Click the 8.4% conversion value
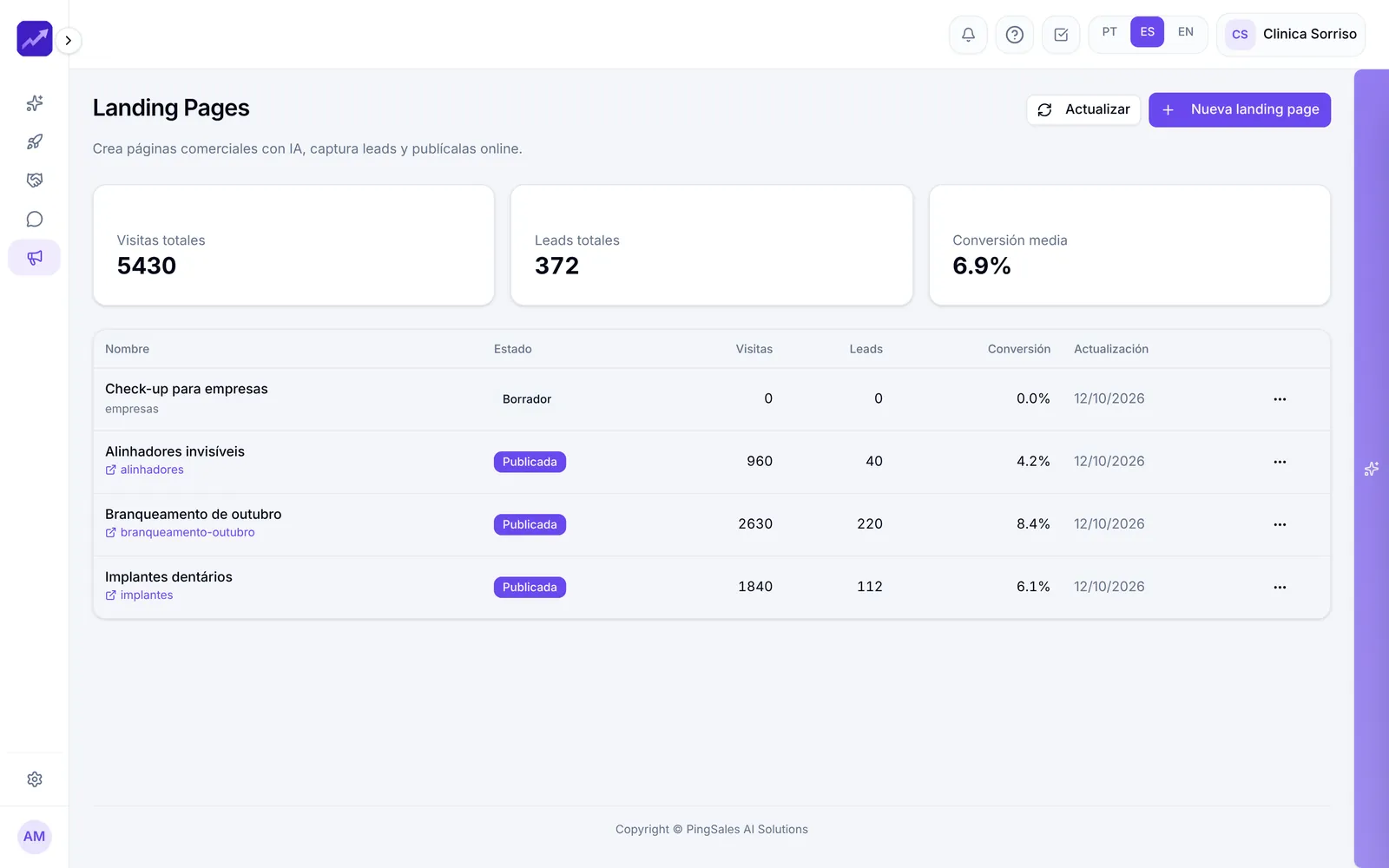 pos(1033,524)
